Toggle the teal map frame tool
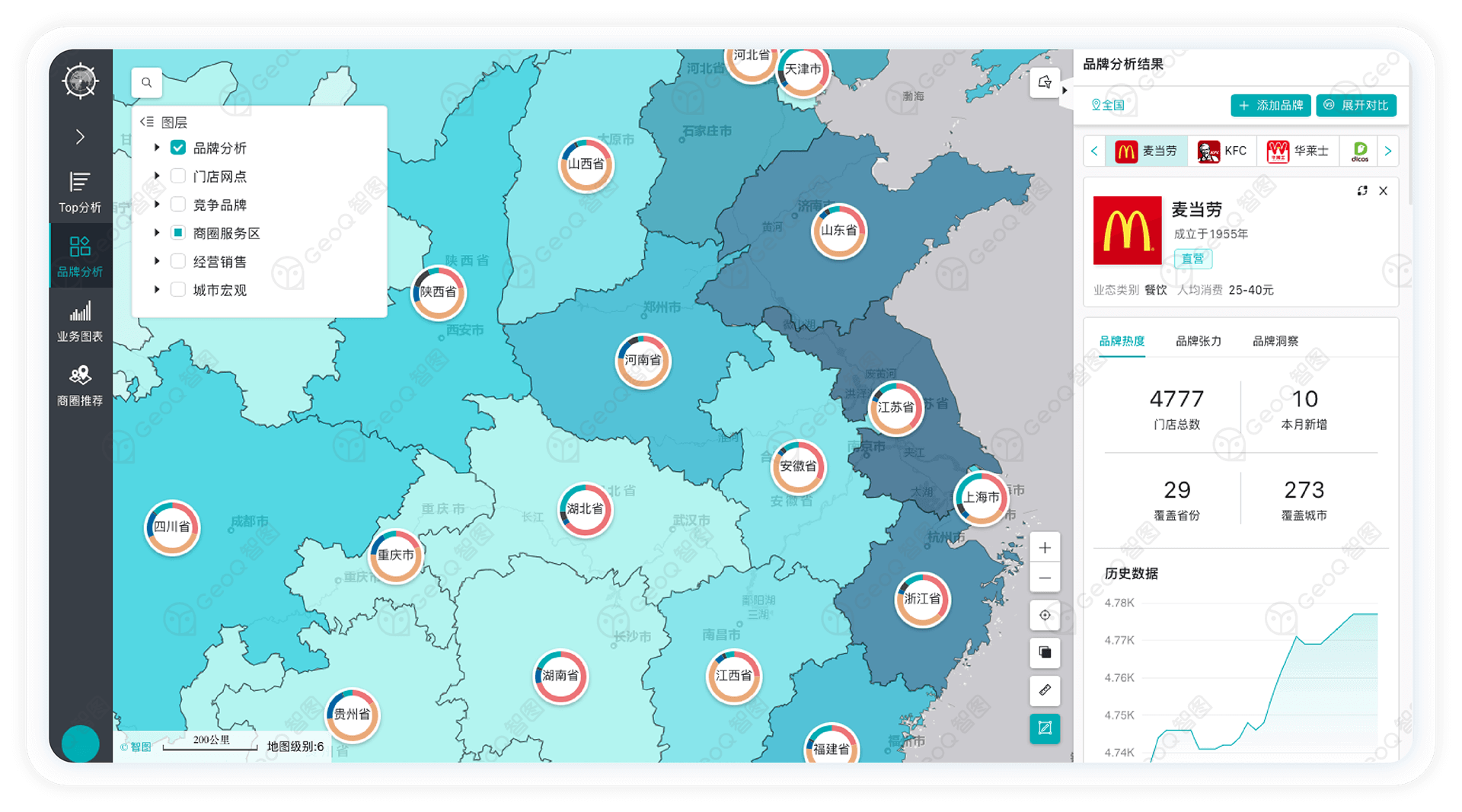This screenshot has width=1462, height=812. coord(1045,728)
